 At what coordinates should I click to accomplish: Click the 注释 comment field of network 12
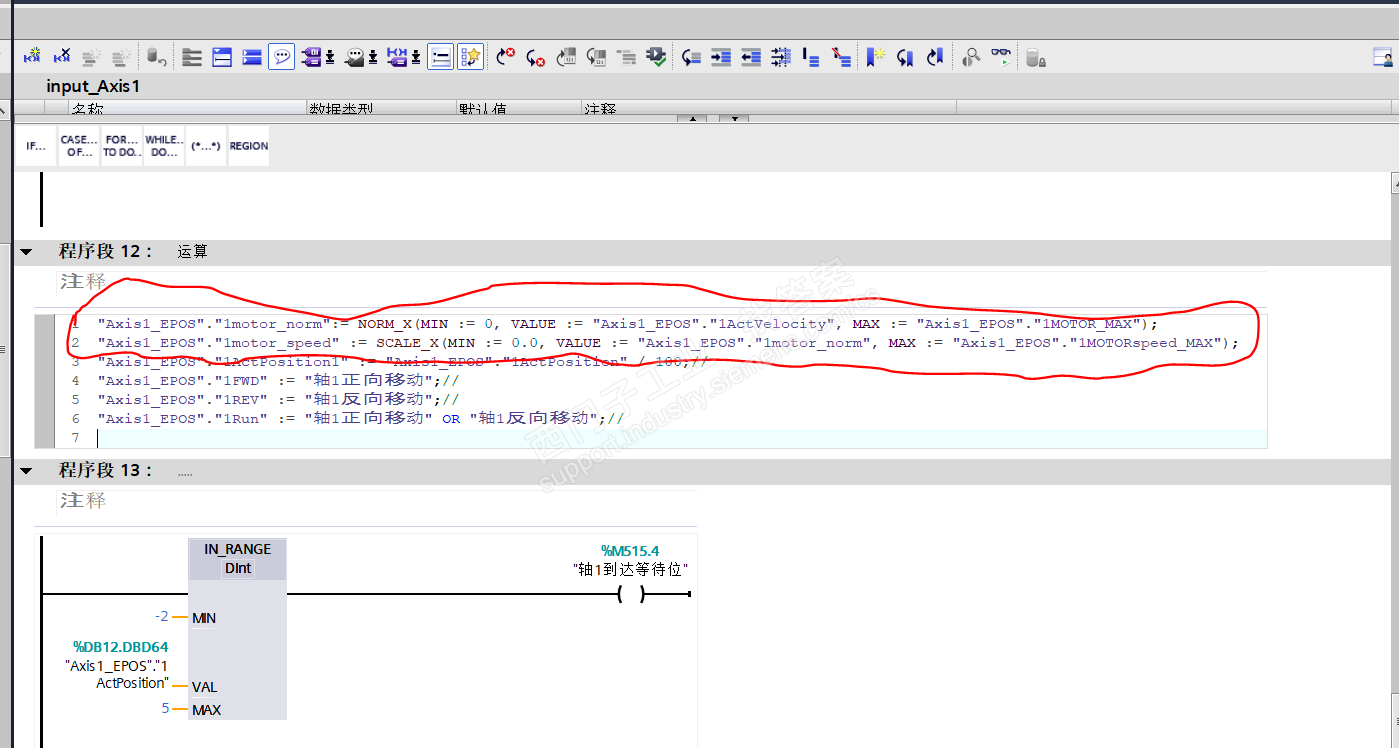pos(662,282)
